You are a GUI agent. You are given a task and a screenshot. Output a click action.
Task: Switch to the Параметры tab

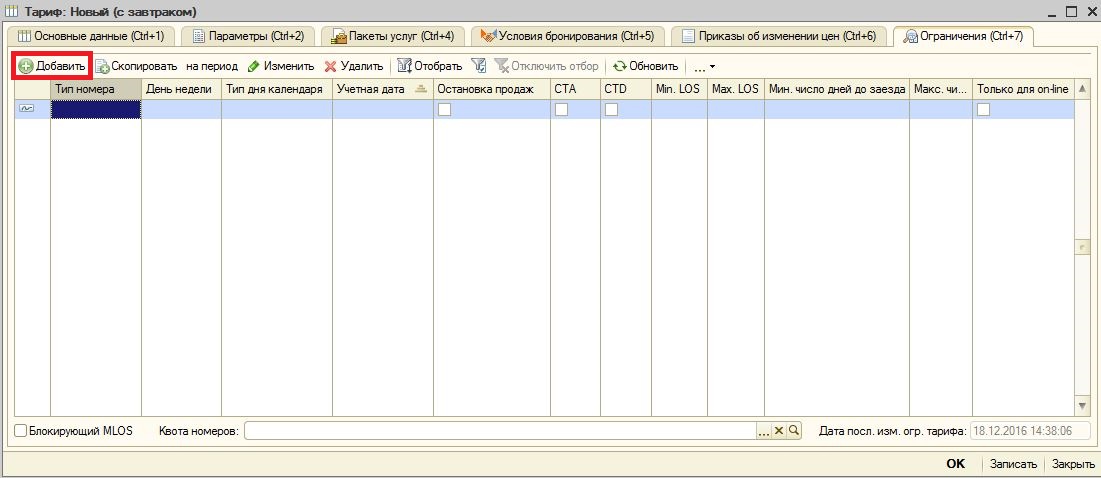pyautogui.click(x=249, y=36)
